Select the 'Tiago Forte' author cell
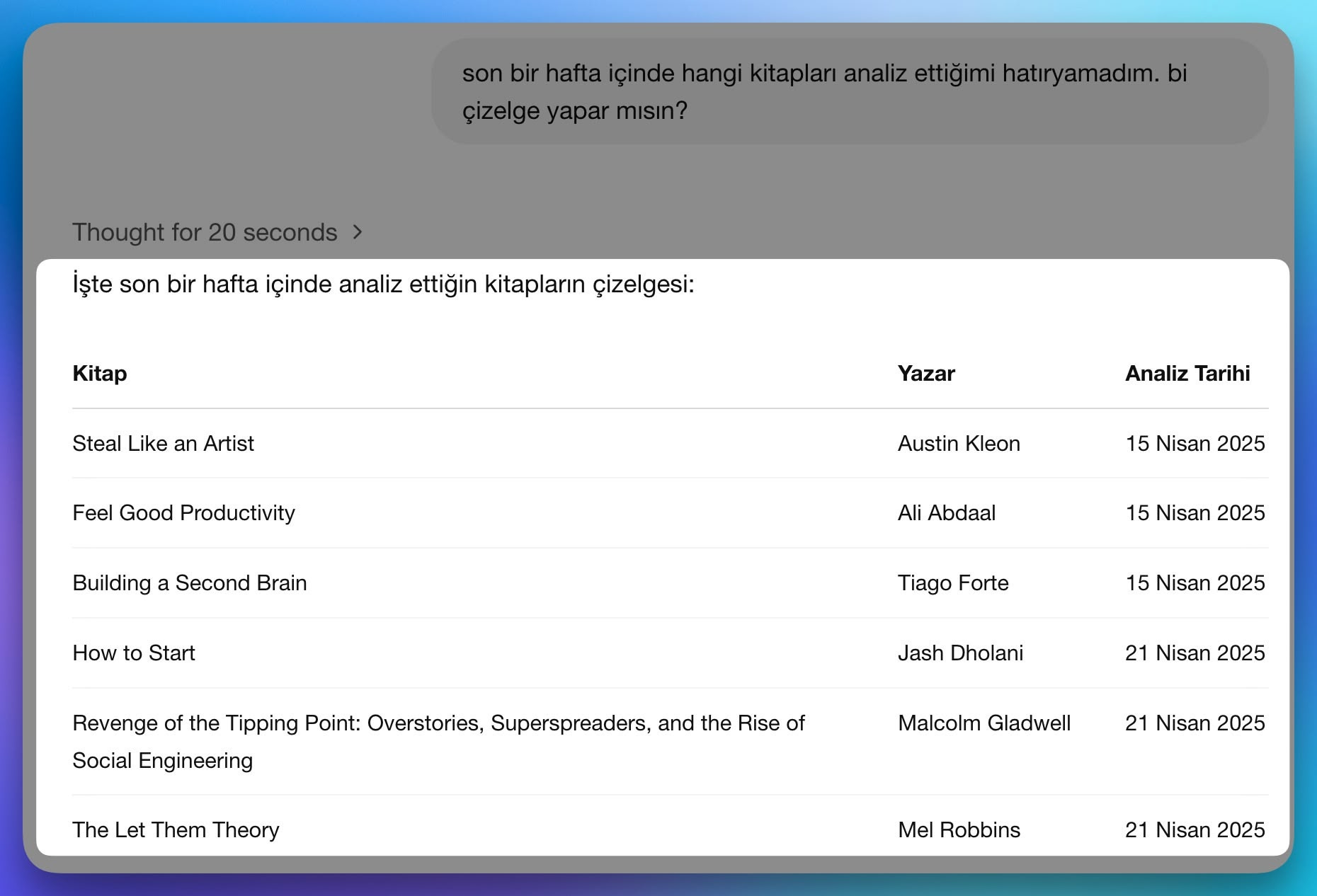This screenshot has height=896, width=1317. tap(953, 582)
